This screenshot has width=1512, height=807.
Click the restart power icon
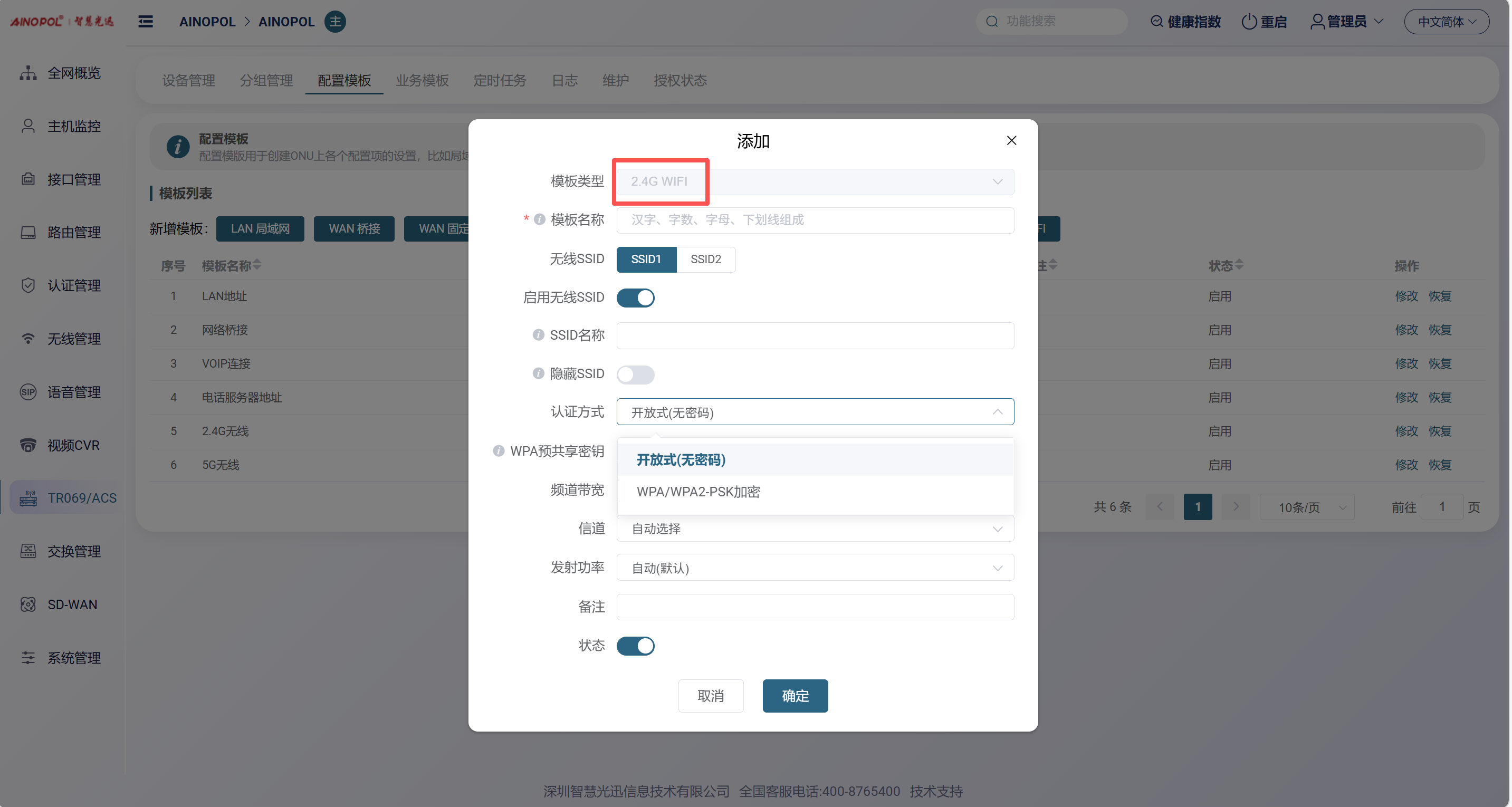pyautogui.click(x=1249, y=22)
